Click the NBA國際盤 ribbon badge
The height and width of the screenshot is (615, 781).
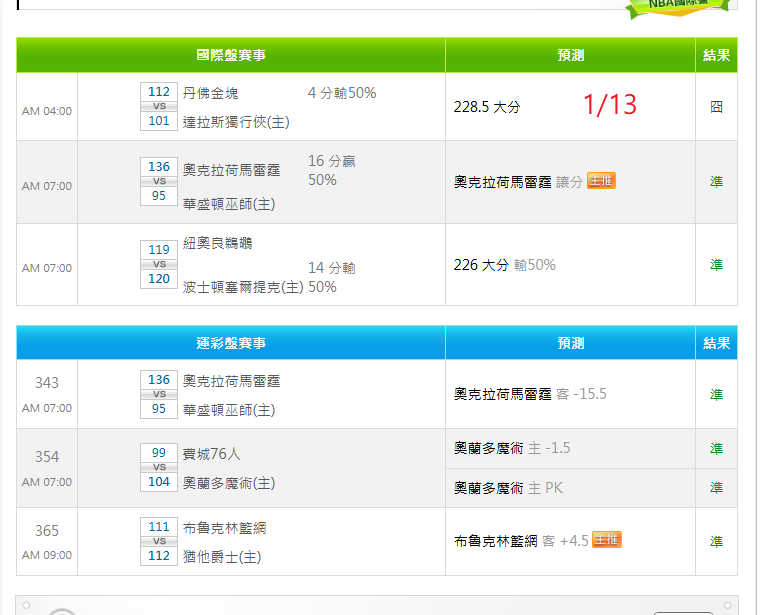[678, 6]
